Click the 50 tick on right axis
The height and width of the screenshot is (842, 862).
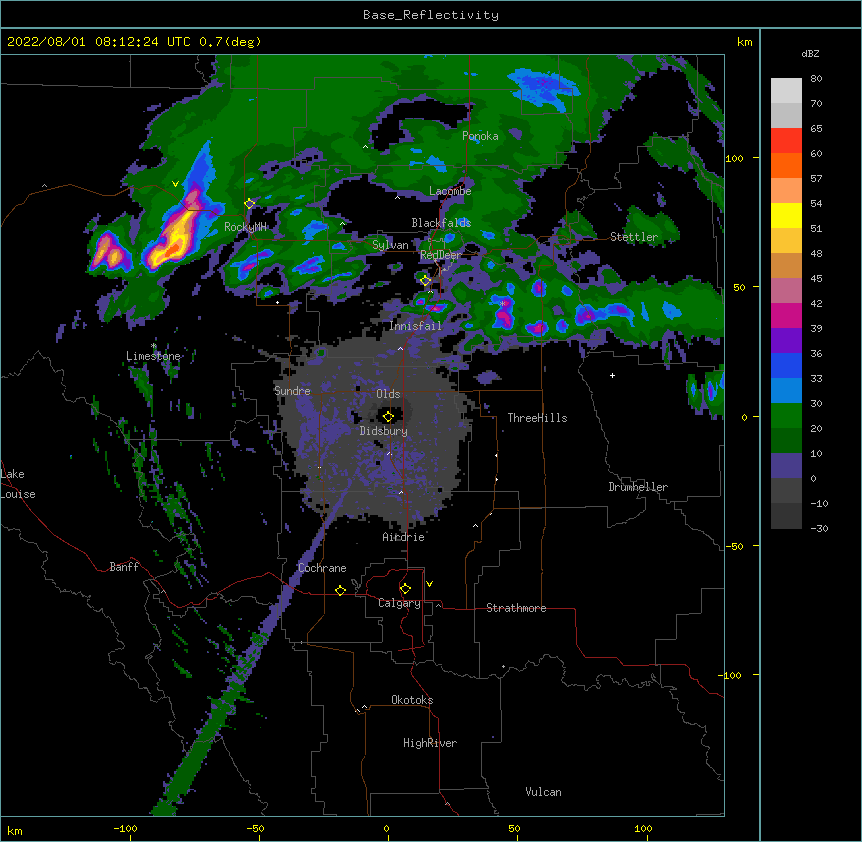tap(739, 287)
